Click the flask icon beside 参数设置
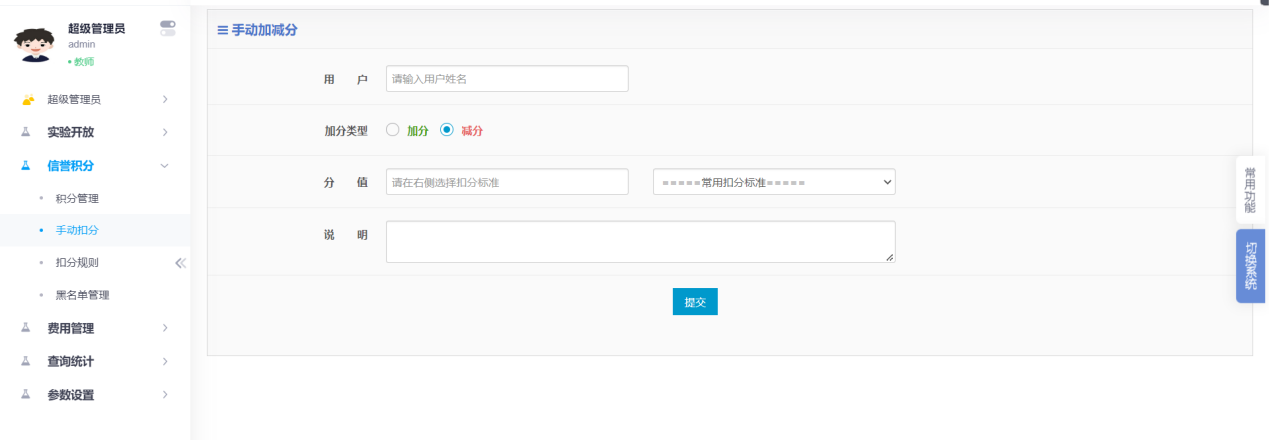This screenshot has width=1269, height=440. click(26, 395)
